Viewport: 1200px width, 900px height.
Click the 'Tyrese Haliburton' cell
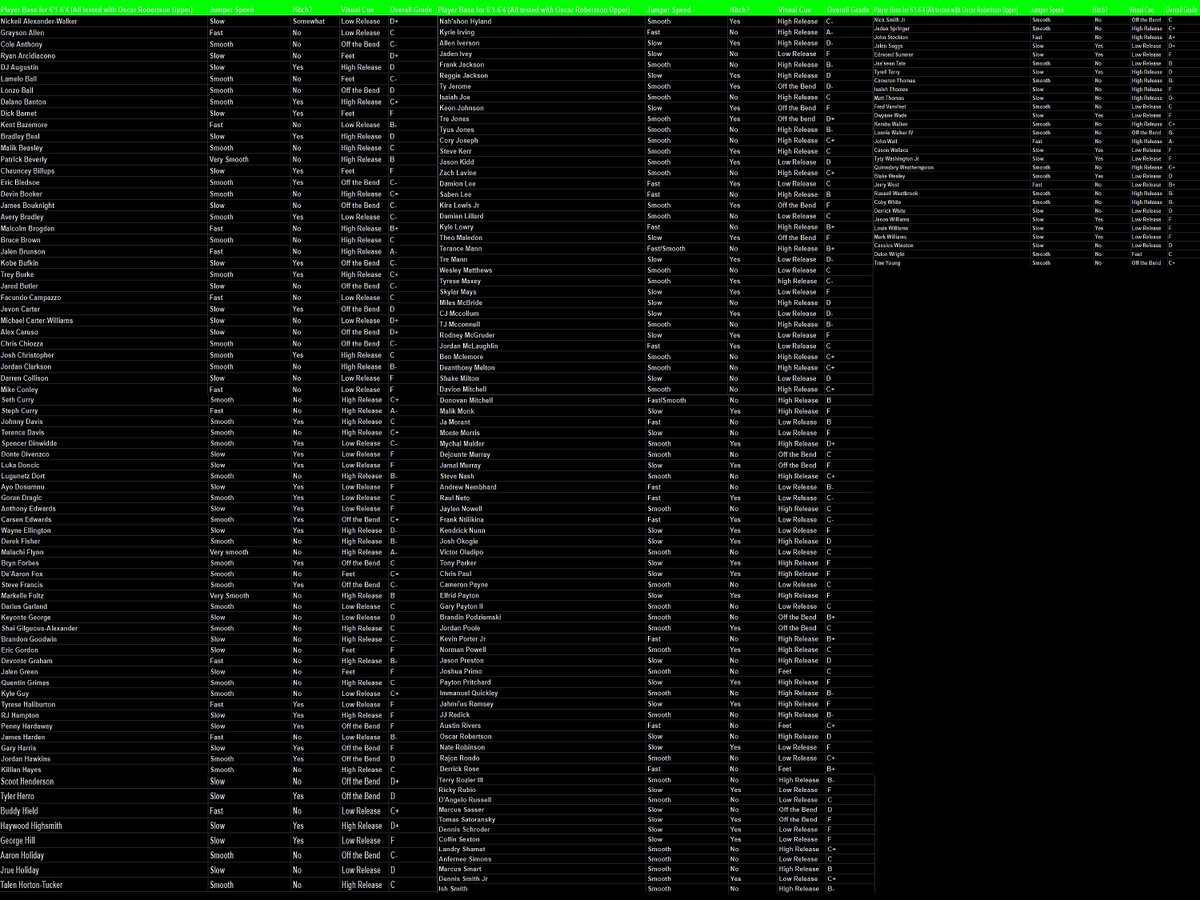tap(30, 704)
